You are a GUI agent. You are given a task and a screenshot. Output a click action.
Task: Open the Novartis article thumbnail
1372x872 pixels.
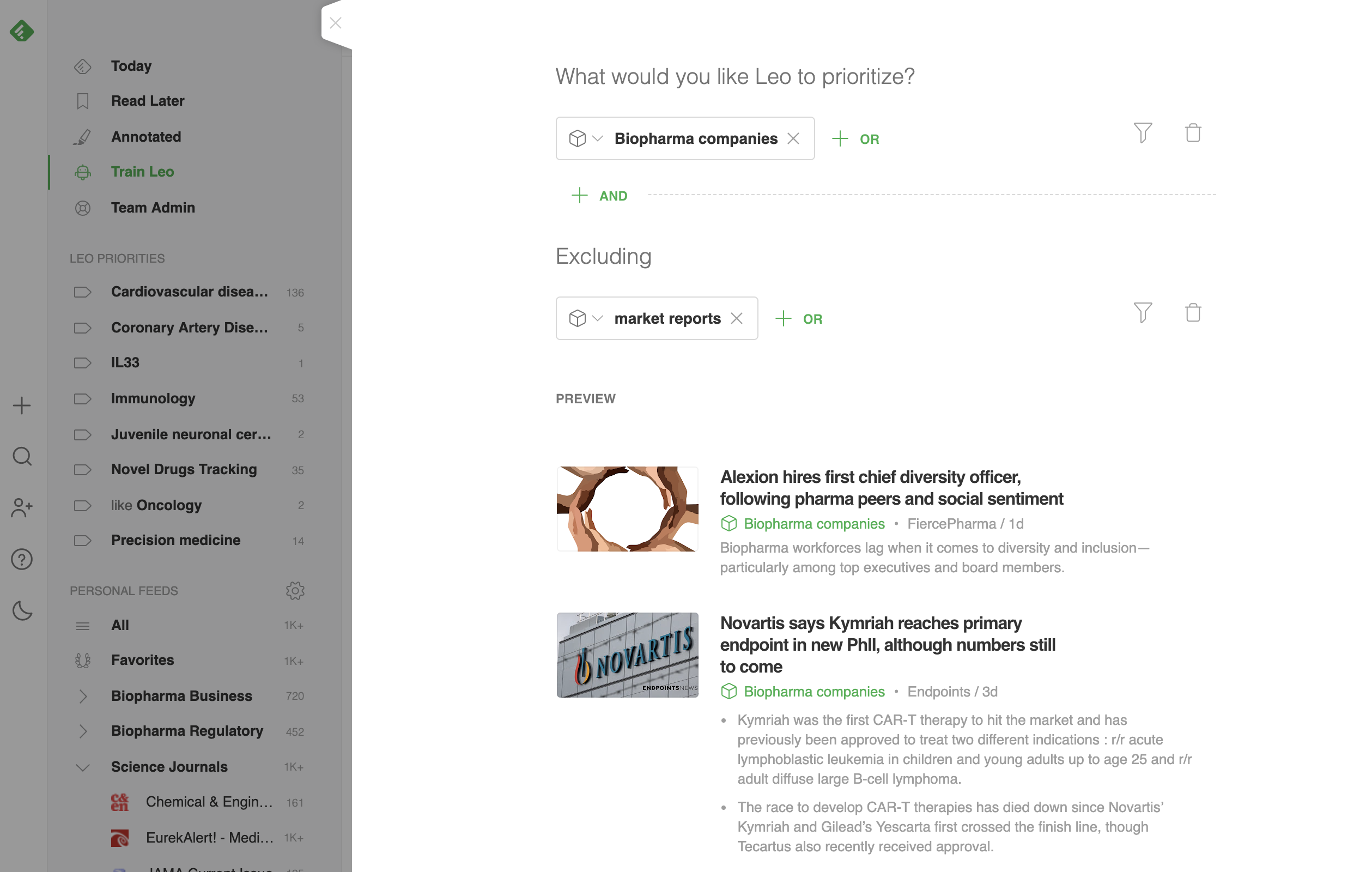[627, 655]
